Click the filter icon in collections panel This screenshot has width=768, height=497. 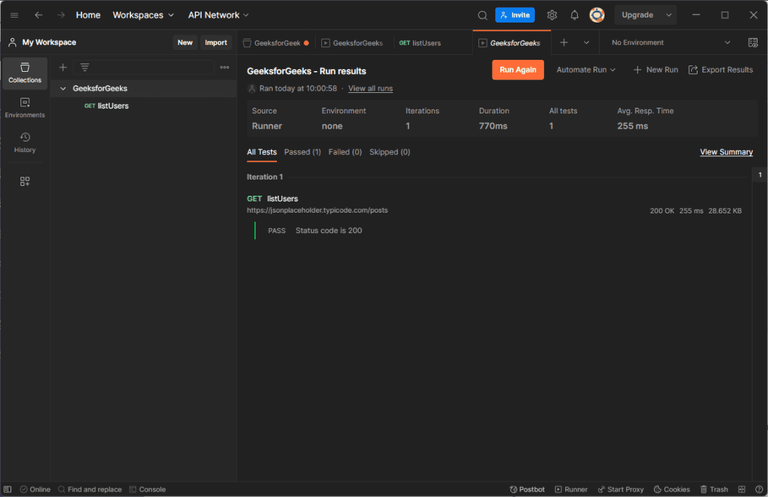85,67
